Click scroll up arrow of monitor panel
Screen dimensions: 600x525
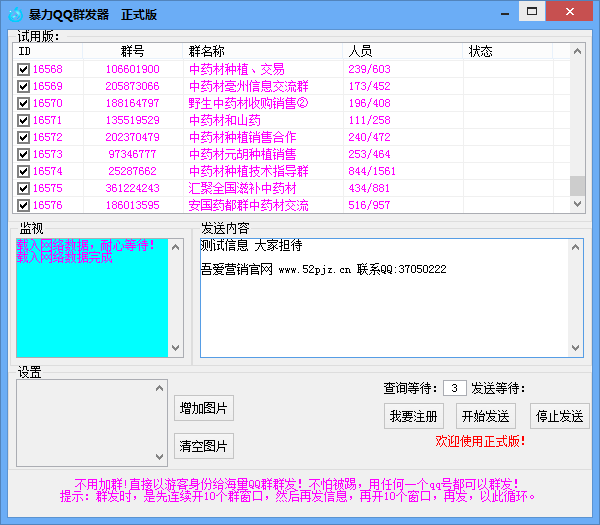tap(177, 245)
